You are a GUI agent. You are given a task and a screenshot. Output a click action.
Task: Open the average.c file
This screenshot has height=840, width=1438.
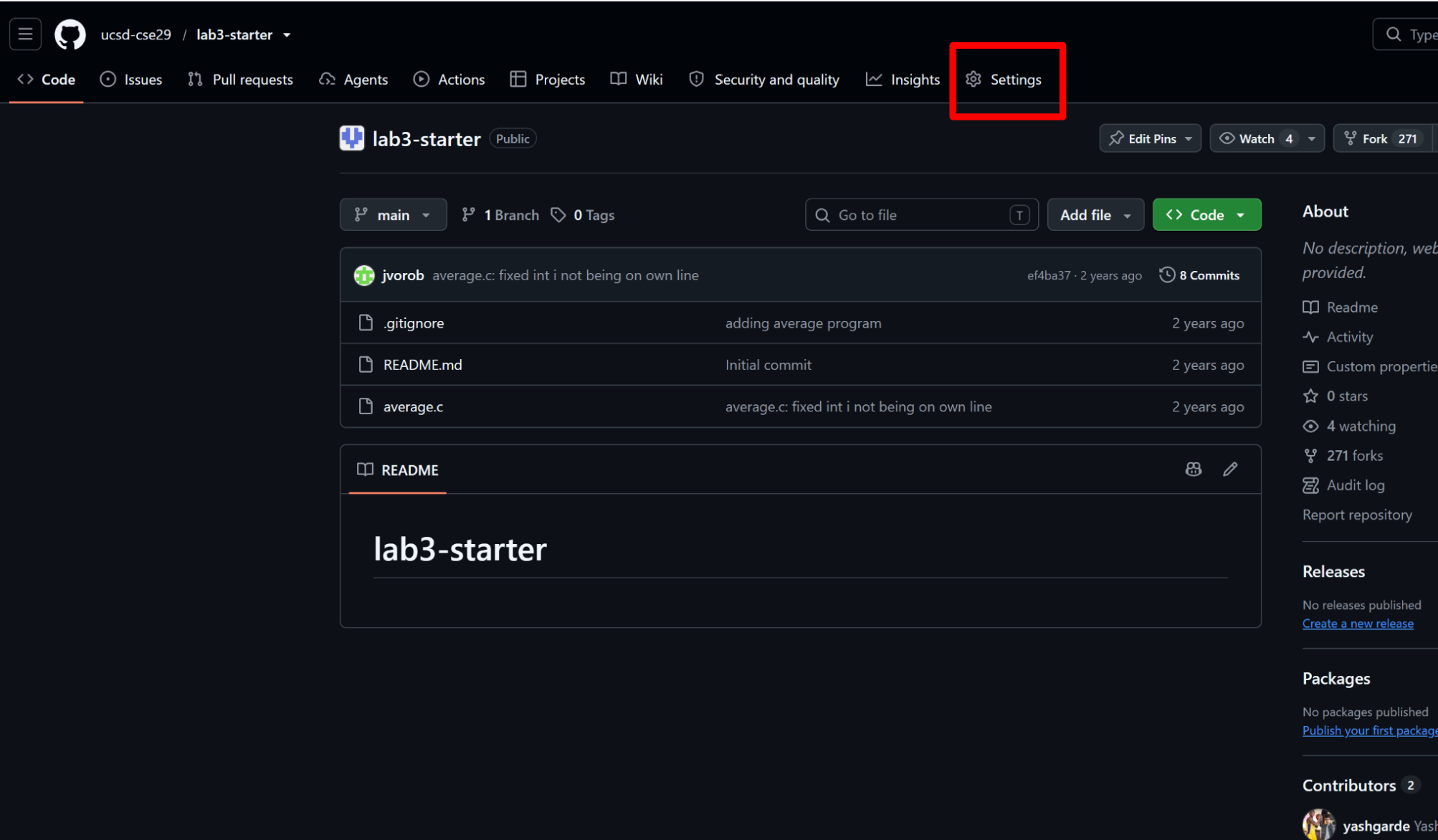point(413,406)
